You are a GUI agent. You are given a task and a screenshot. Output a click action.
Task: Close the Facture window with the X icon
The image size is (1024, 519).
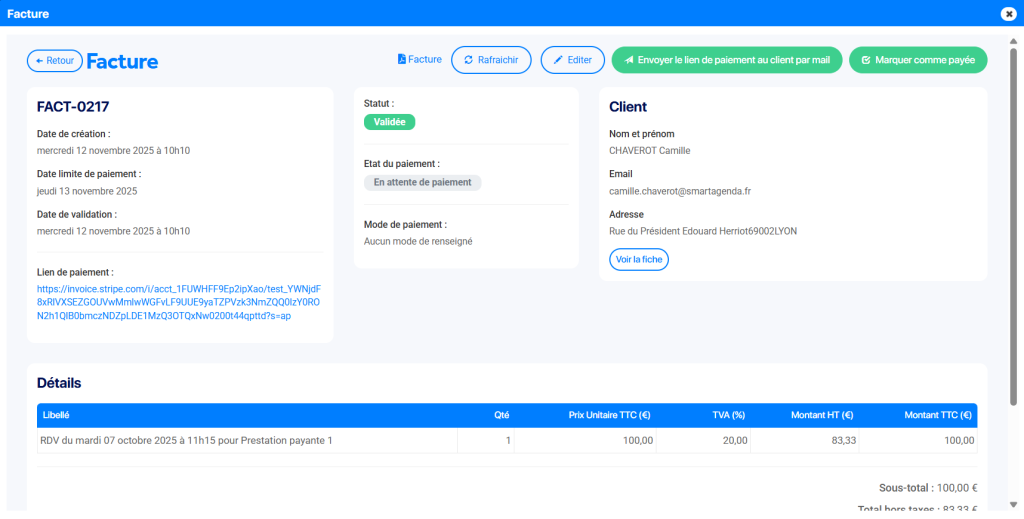[1008, 14]
